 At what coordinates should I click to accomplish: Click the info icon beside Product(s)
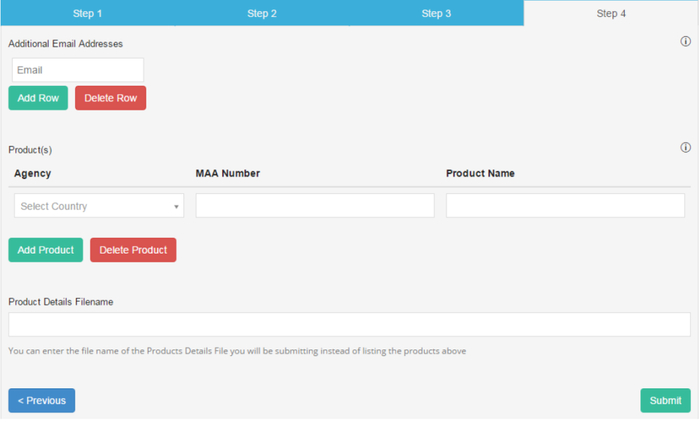686,148
